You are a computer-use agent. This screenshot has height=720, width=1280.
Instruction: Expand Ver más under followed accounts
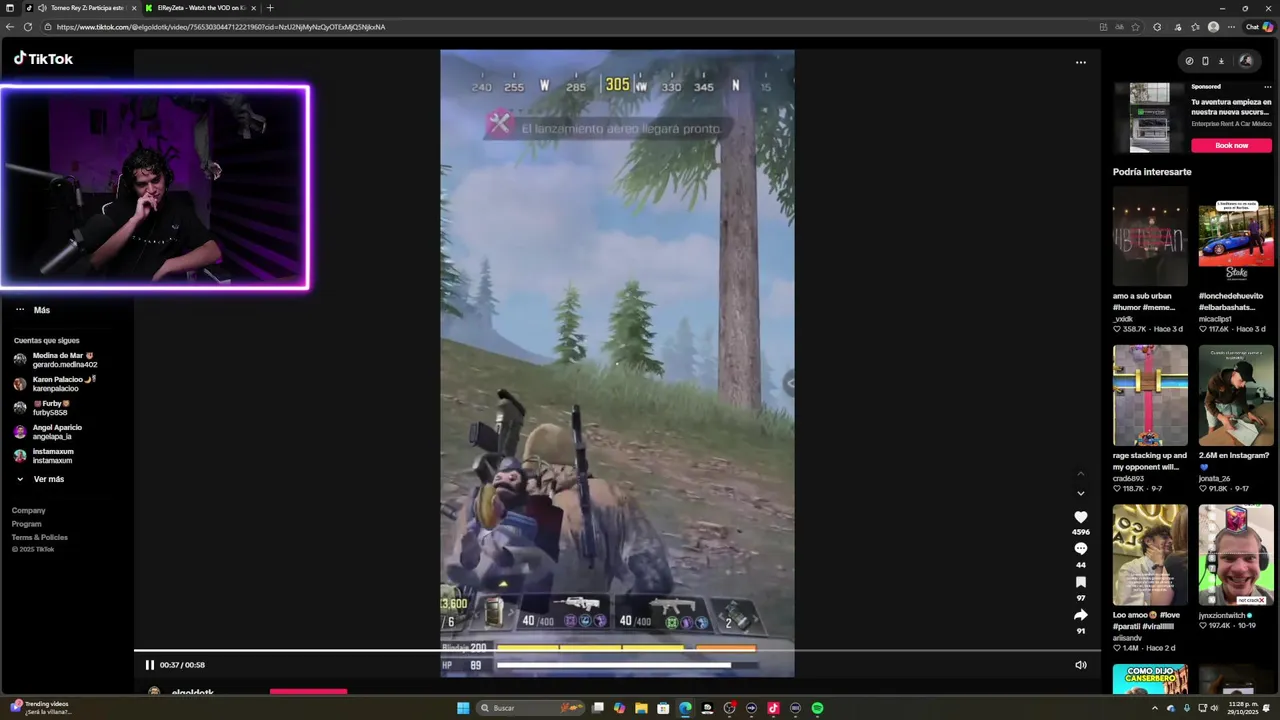click(x=41, y=479)
